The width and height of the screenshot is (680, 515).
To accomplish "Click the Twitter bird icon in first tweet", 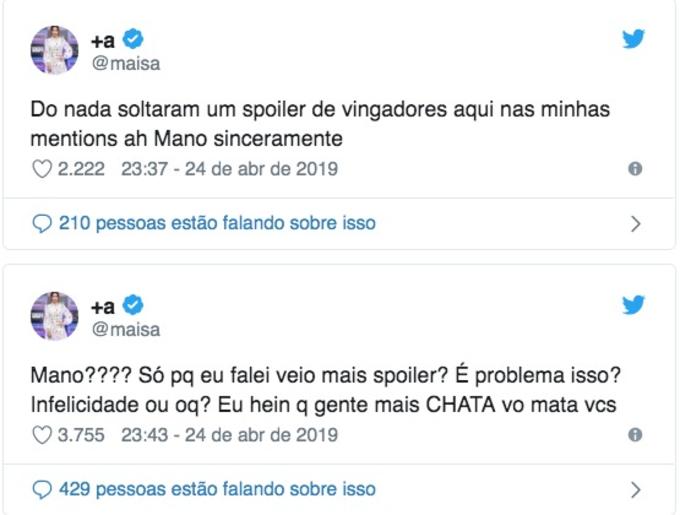I will pos(633,40).
